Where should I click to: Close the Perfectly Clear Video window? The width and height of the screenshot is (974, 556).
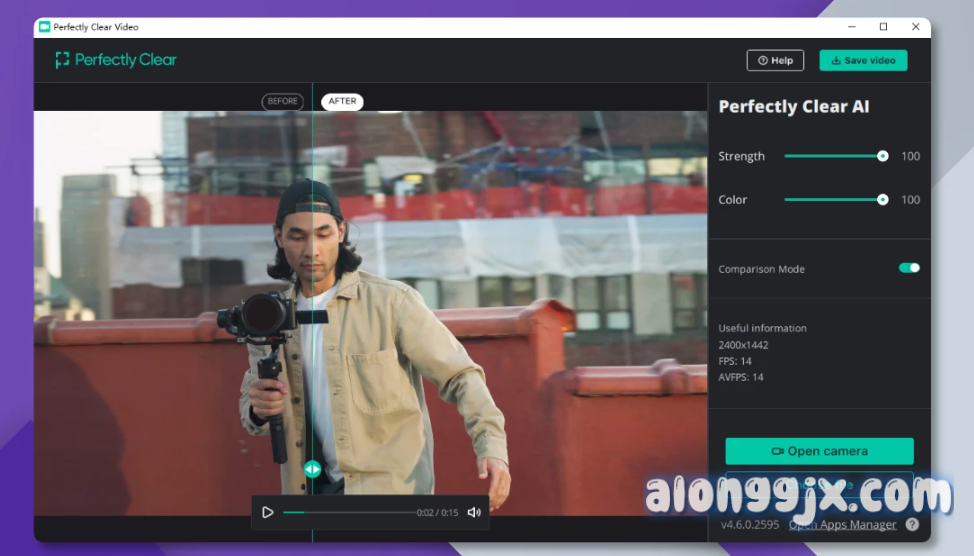915,27
